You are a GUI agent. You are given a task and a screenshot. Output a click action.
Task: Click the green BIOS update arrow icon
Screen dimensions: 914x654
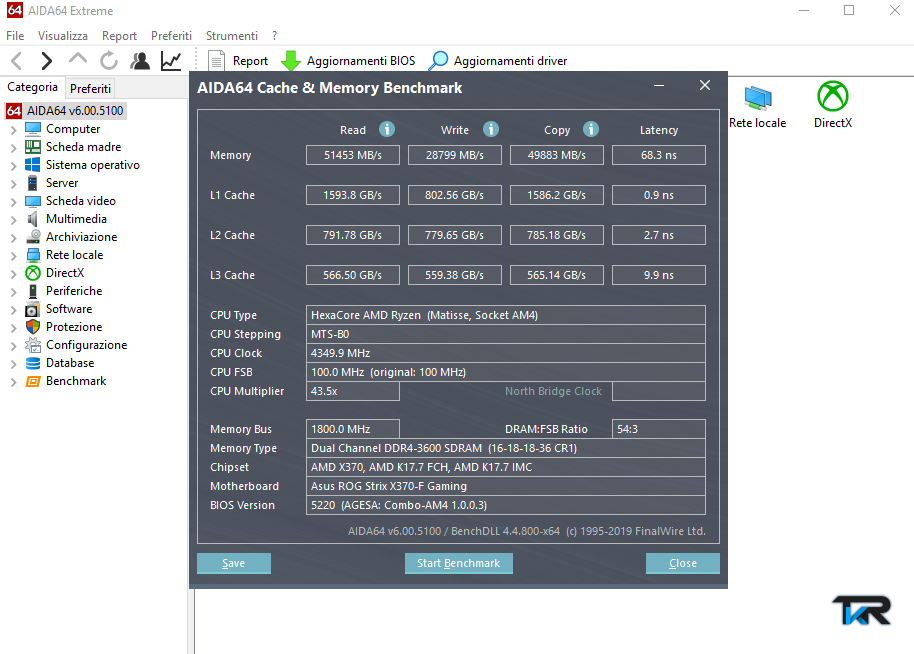(x=290, y=61)
